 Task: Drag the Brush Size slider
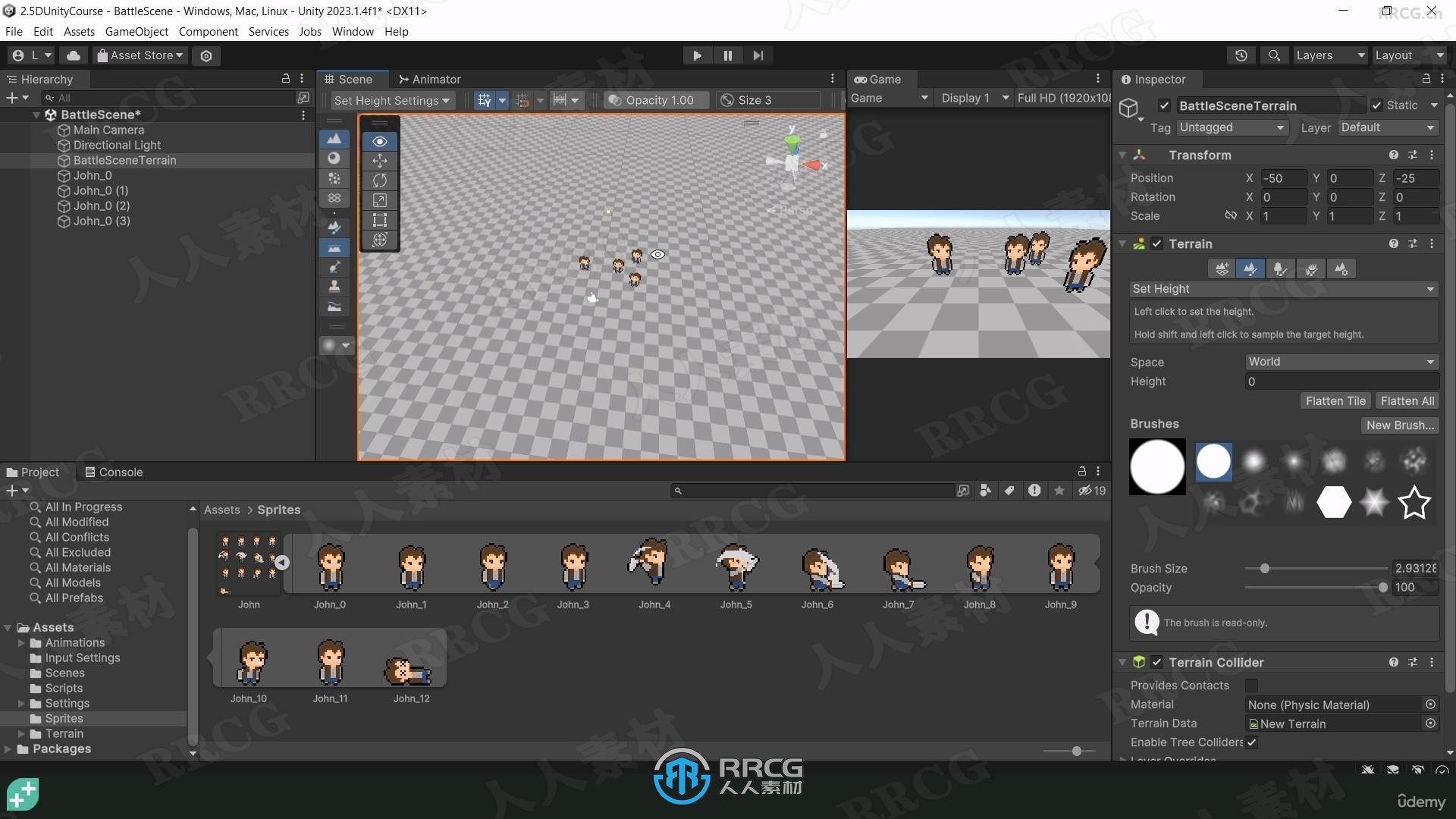coord(1262,568)
